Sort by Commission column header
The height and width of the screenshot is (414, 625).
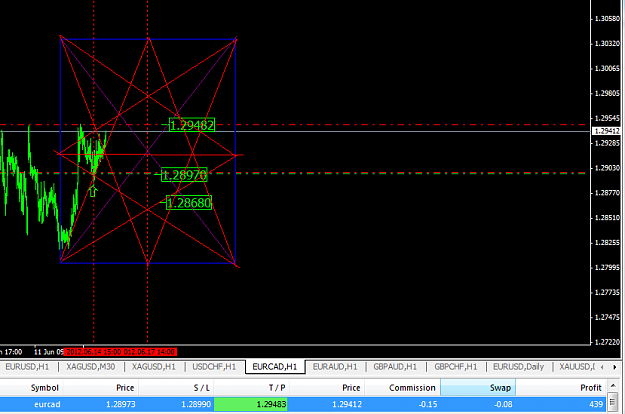point(412,388)
